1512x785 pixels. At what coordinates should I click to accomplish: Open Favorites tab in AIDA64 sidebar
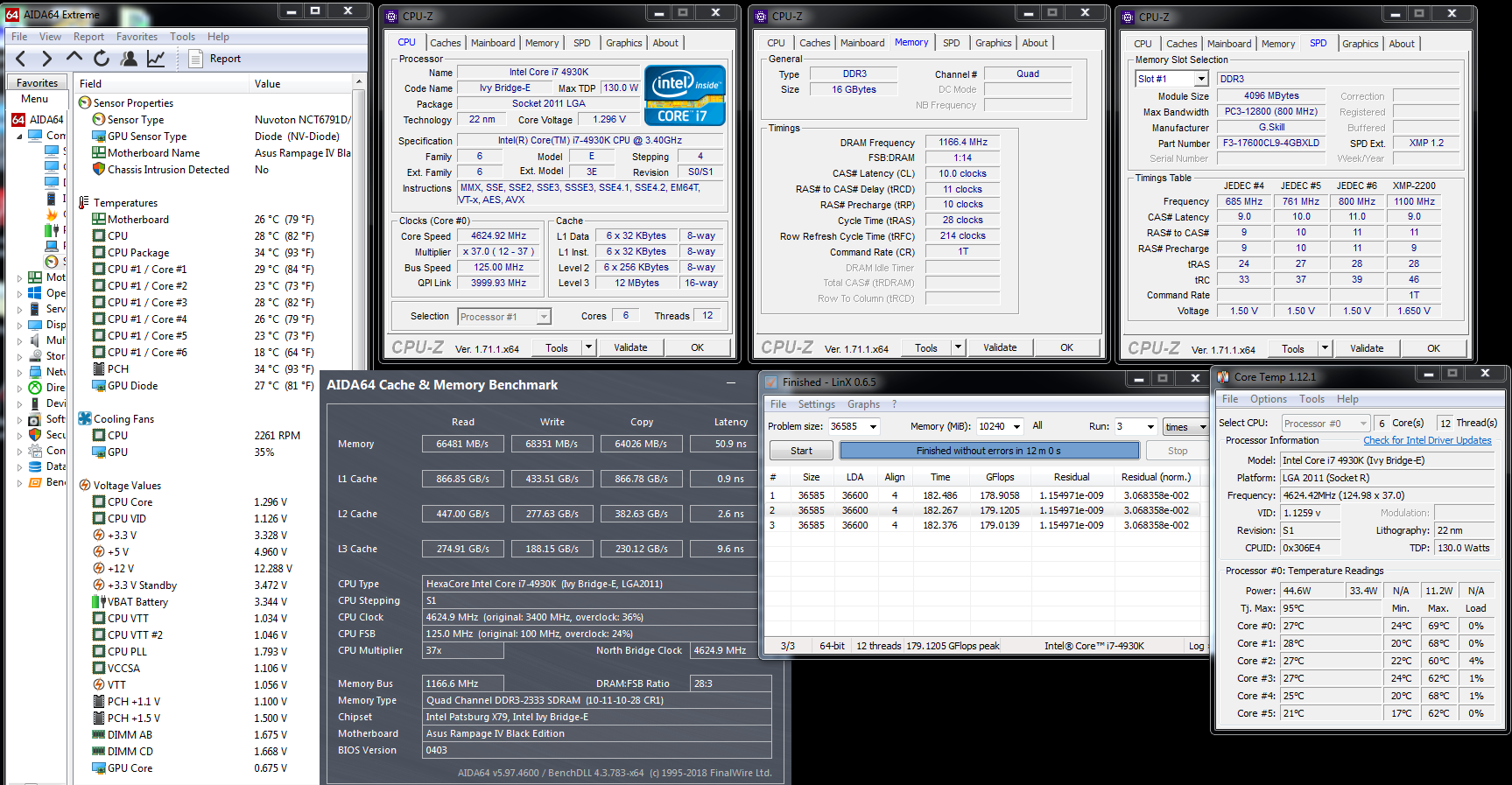(37, 83)
